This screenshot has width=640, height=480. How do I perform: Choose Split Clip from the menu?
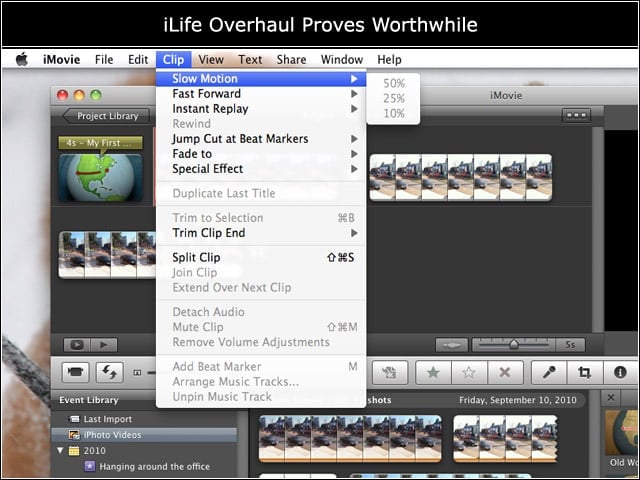tap(261, 258)
